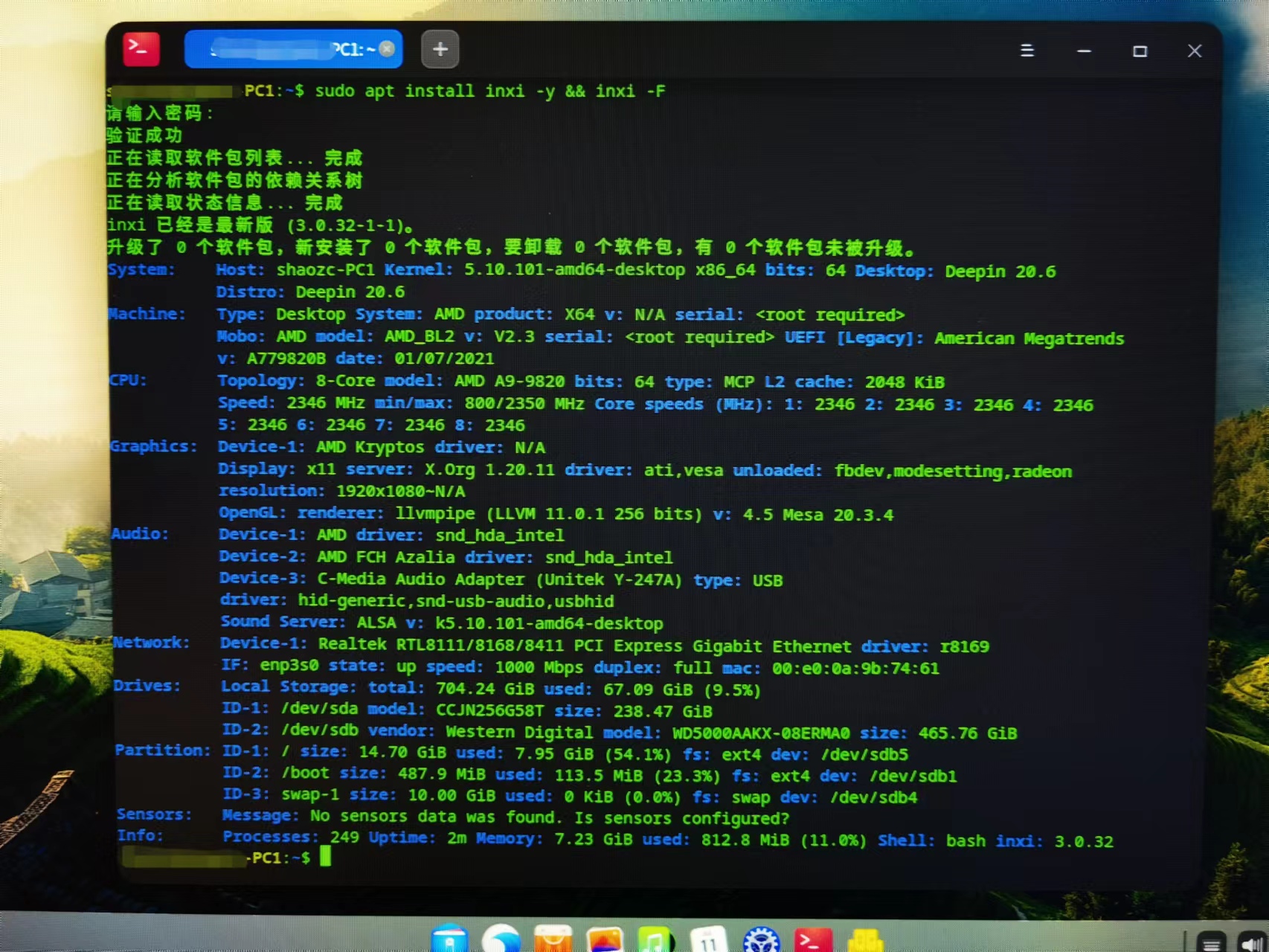Close the terminal window

click(x=1195, y=51)
